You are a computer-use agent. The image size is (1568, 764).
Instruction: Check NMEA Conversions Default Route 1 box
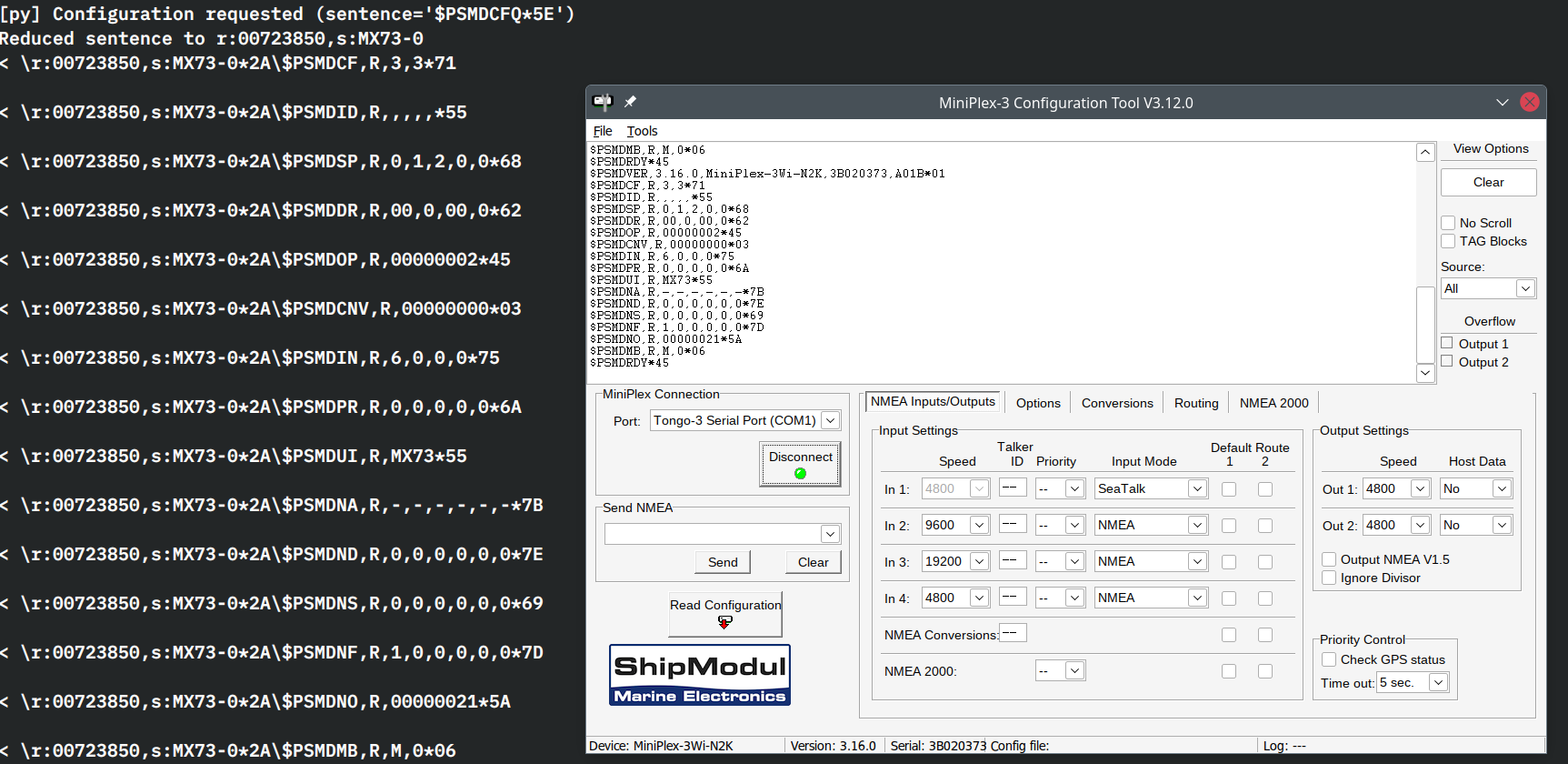click(x=1229, y=635)
